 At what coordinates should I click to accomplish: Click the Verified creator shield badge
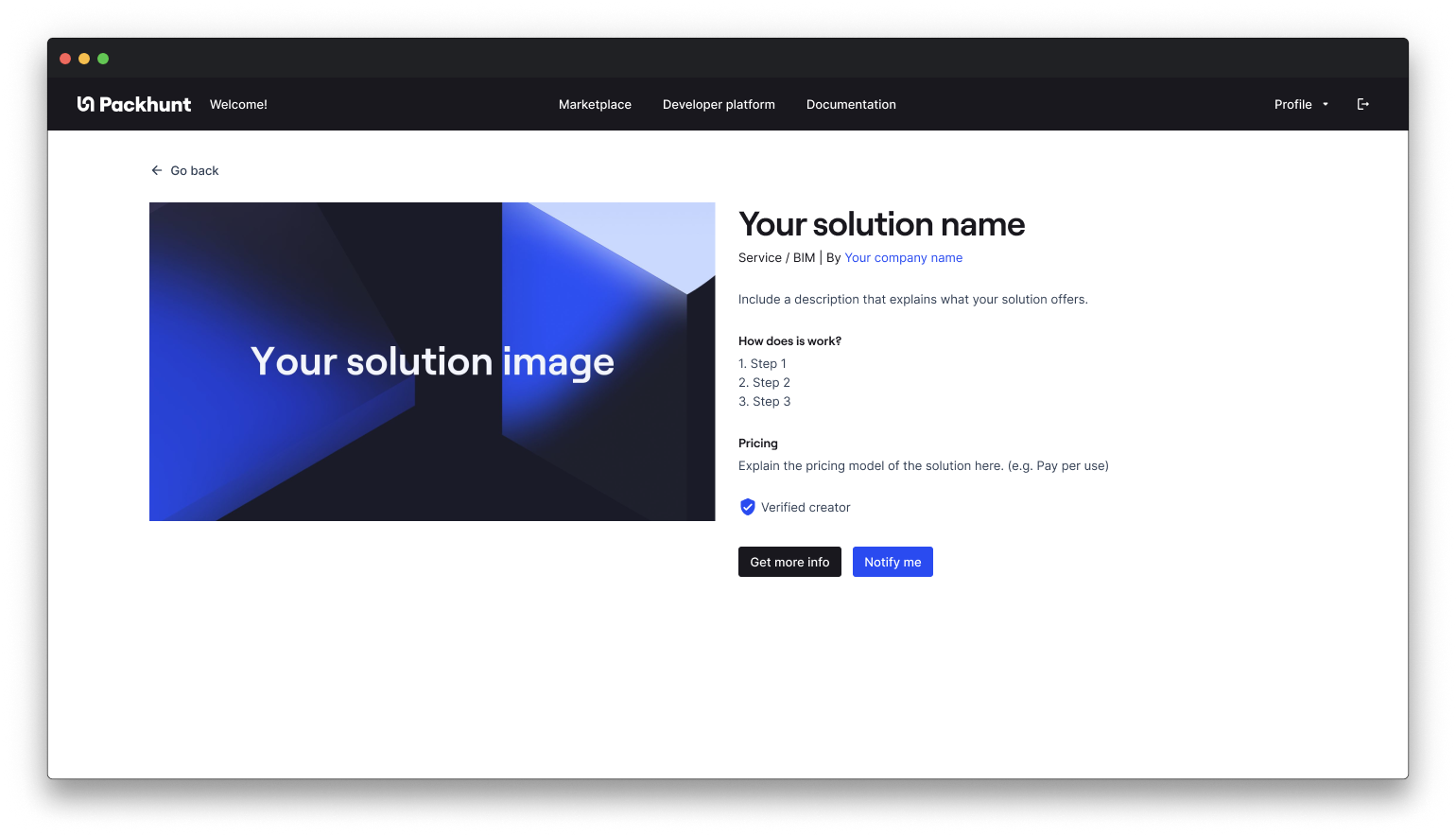747,507
